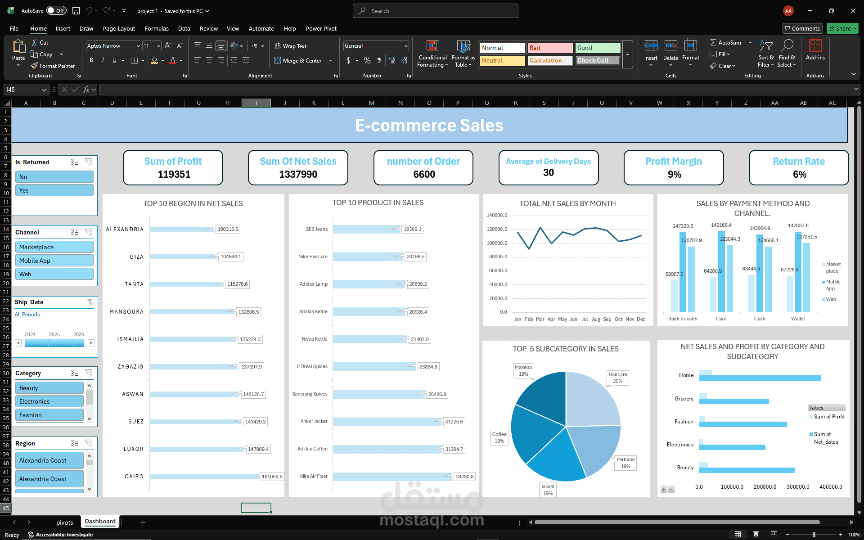Open the Clear dropdown in Editing group

click(735, 66)
